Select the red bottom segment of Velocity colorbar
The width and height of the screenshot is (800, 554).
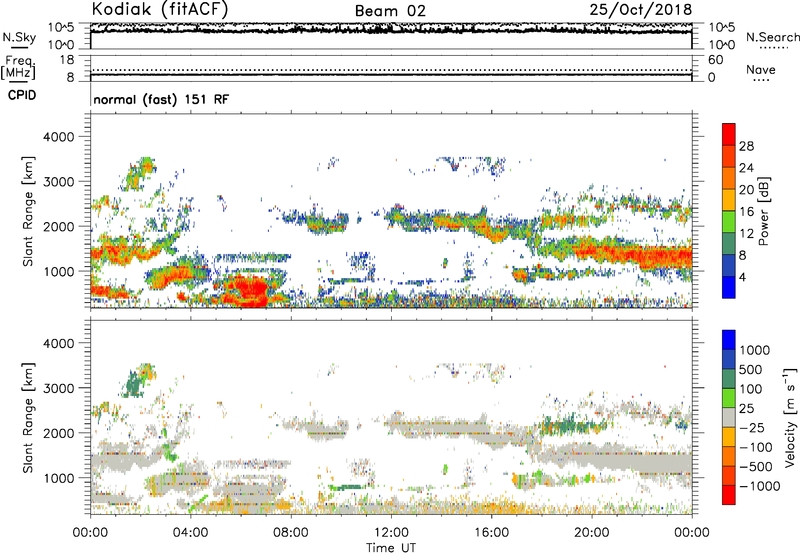pos(729,495)
